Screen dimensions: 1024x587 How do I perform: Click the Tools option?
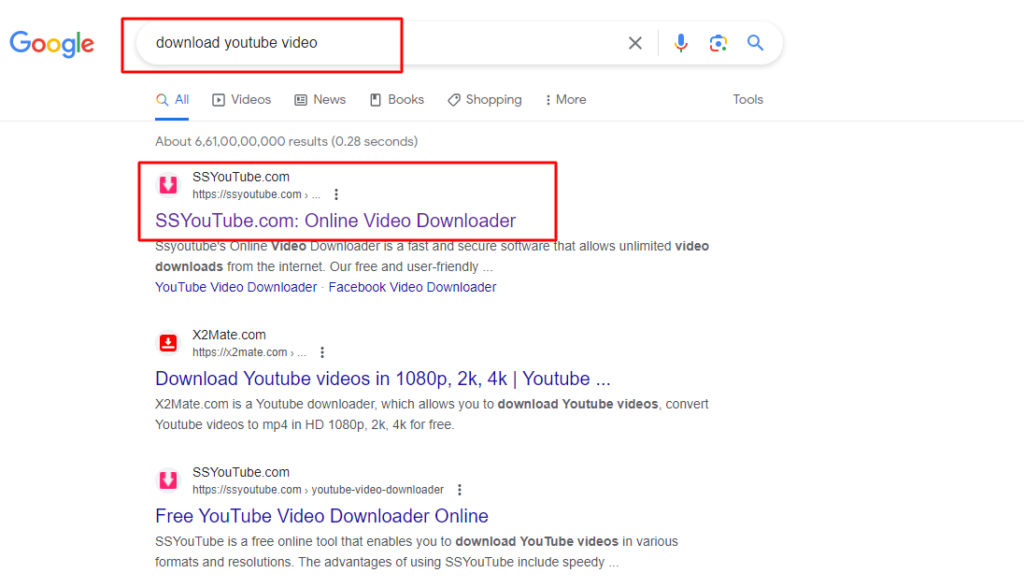coord(748,99)
